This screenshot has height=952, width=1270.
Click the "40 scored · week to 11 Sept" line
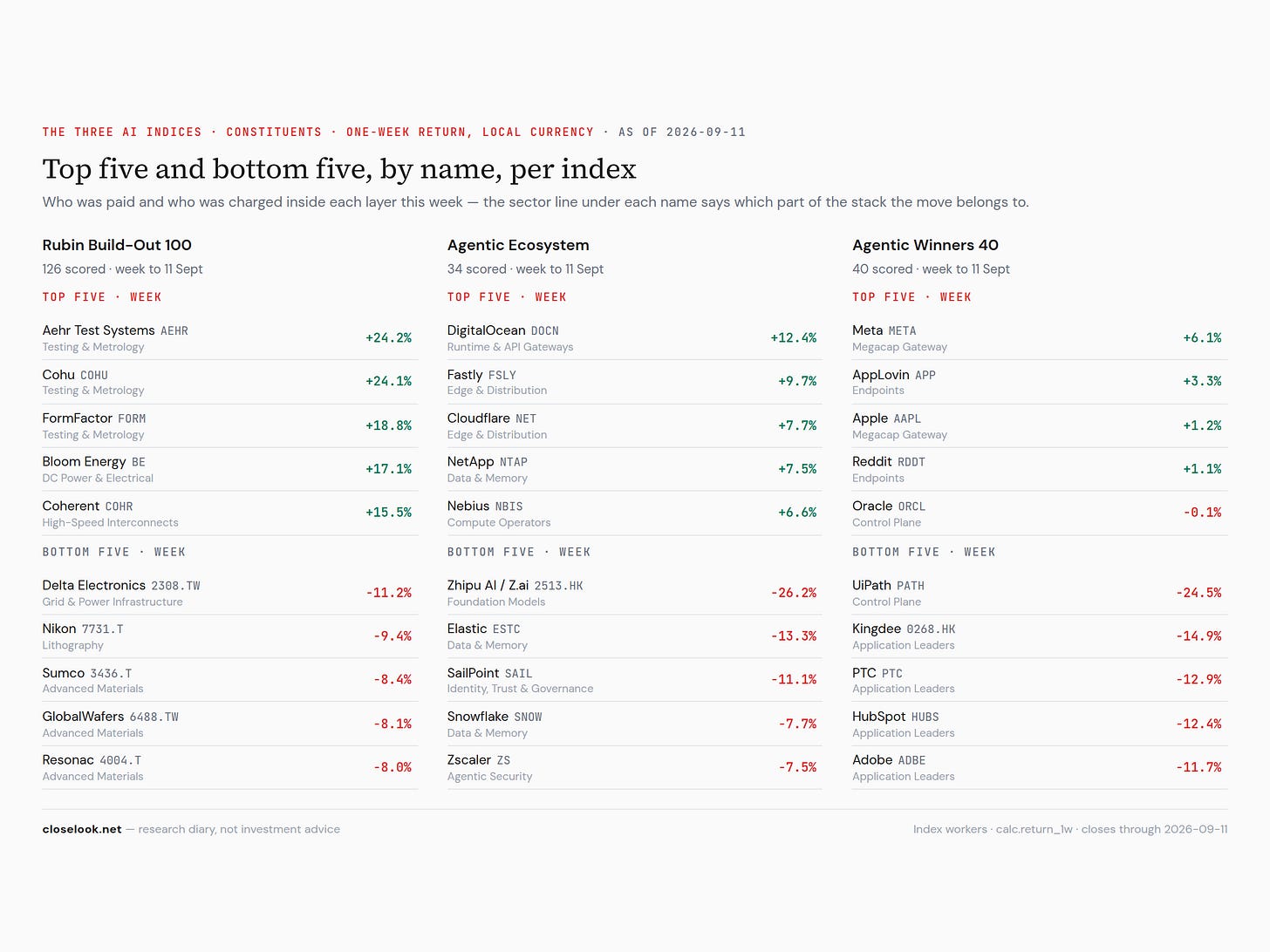tap(931, 269)
